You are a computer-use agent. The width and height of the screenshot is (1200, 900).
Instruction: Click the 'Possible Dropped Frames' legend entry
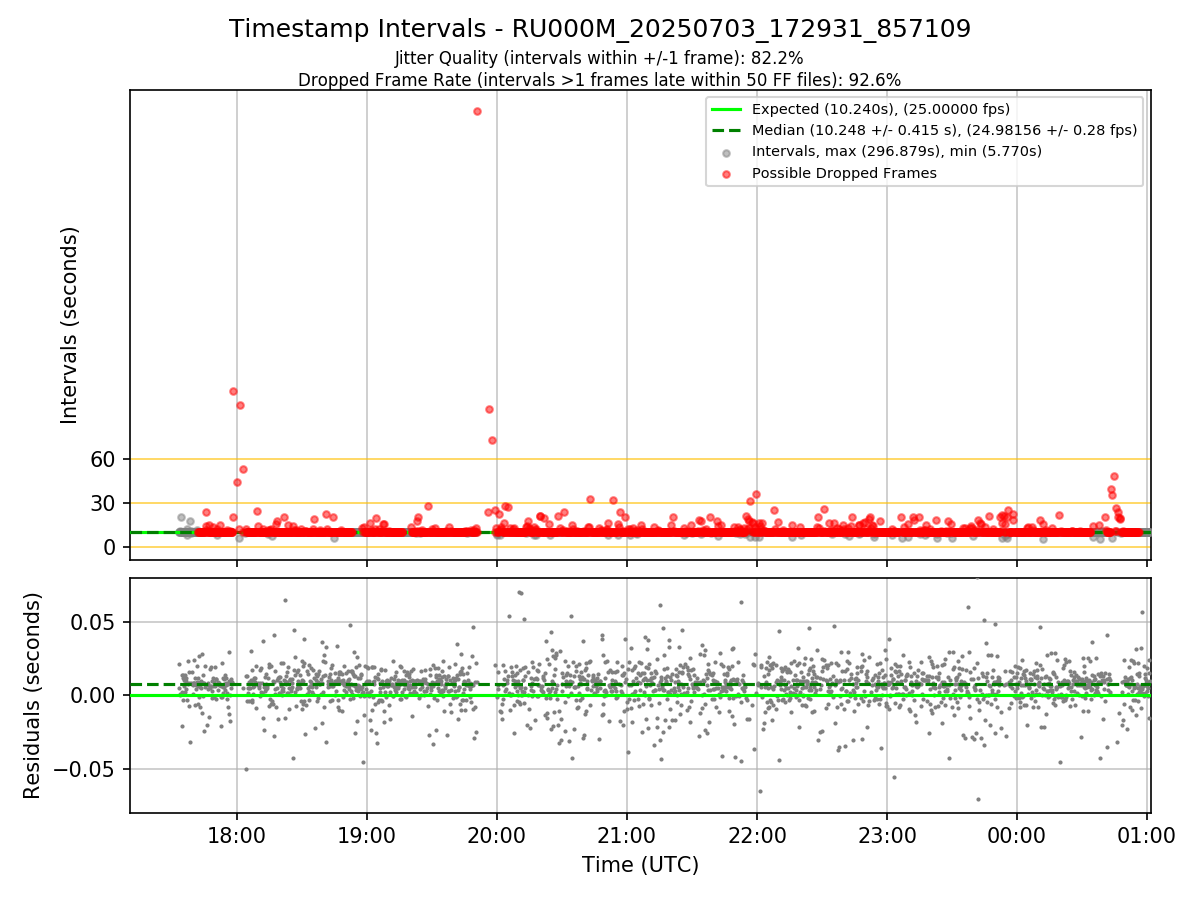(844, 173)
